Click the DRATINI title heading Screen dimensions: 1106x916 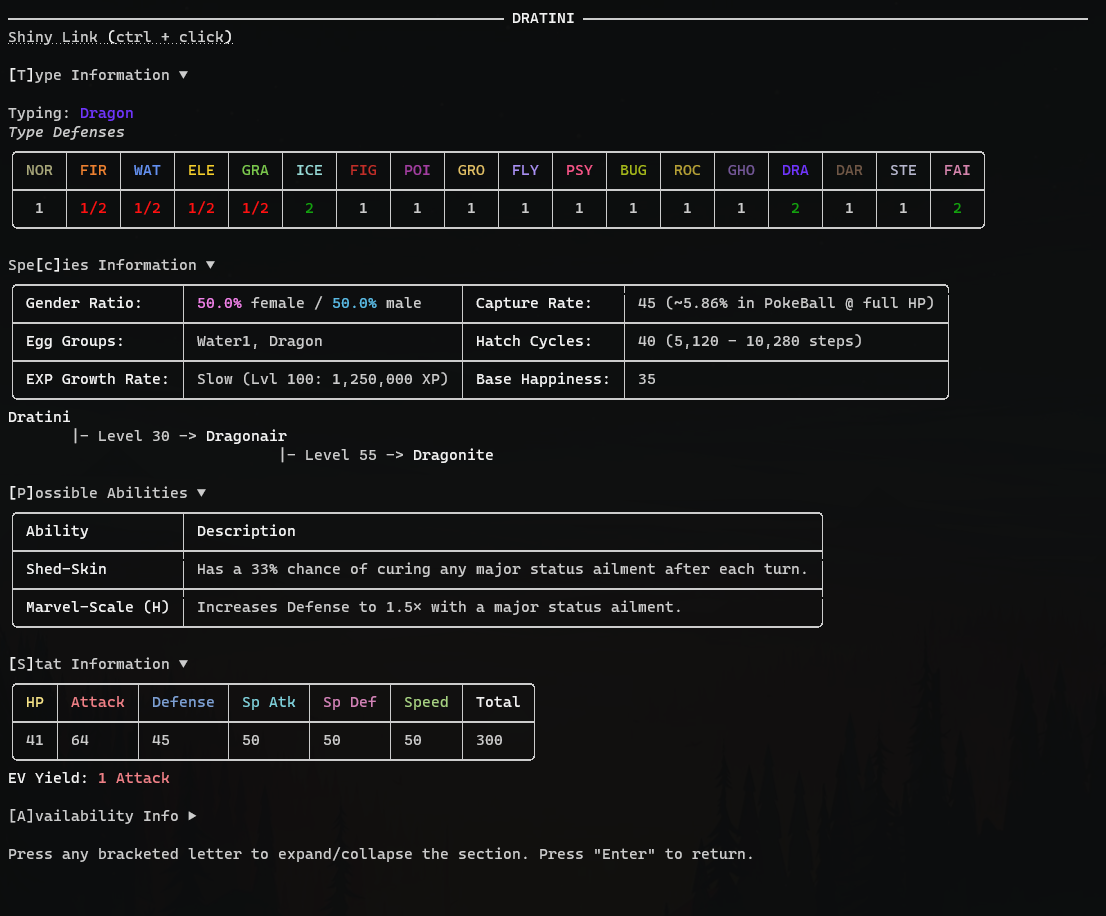tap(543, 18)
